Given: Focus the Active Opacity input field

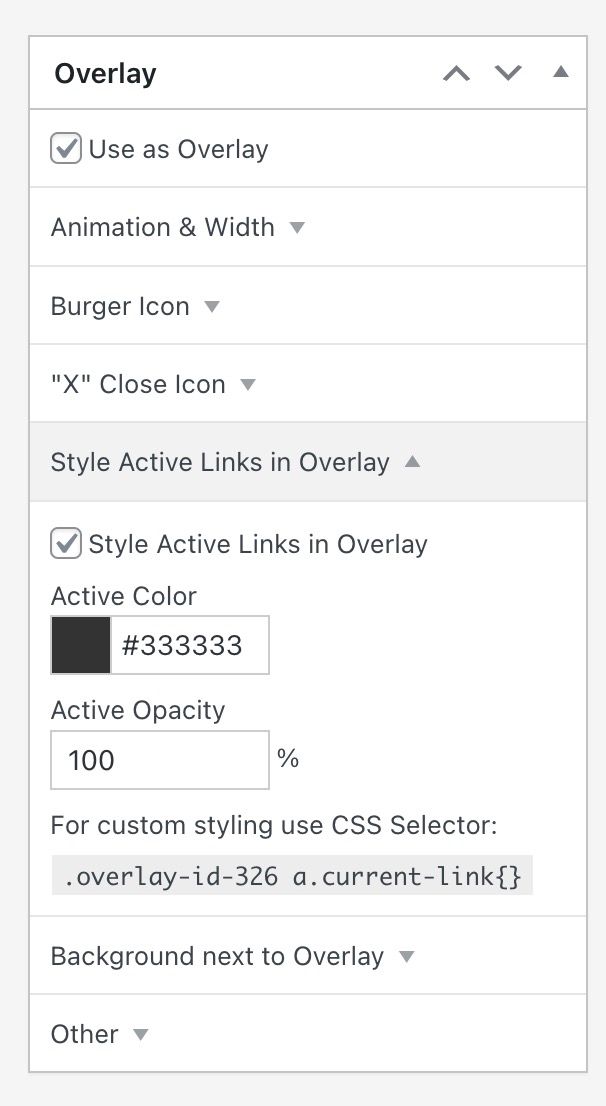Looking at the screenshot, I should (x=159, y=760).
